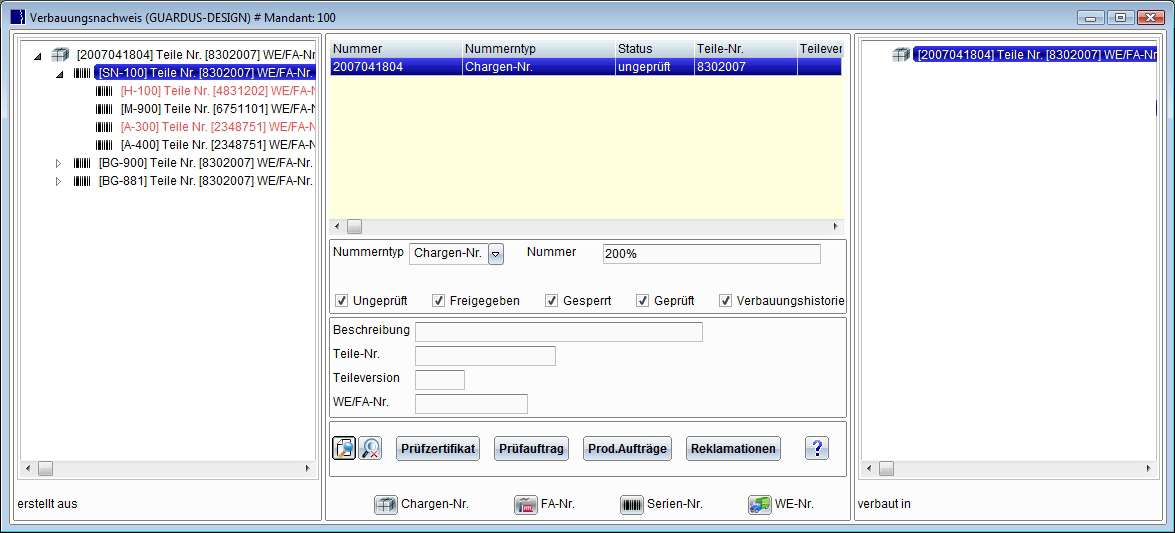
Task: Click the FA-Nr. factory icon
Action: (525, 505)
